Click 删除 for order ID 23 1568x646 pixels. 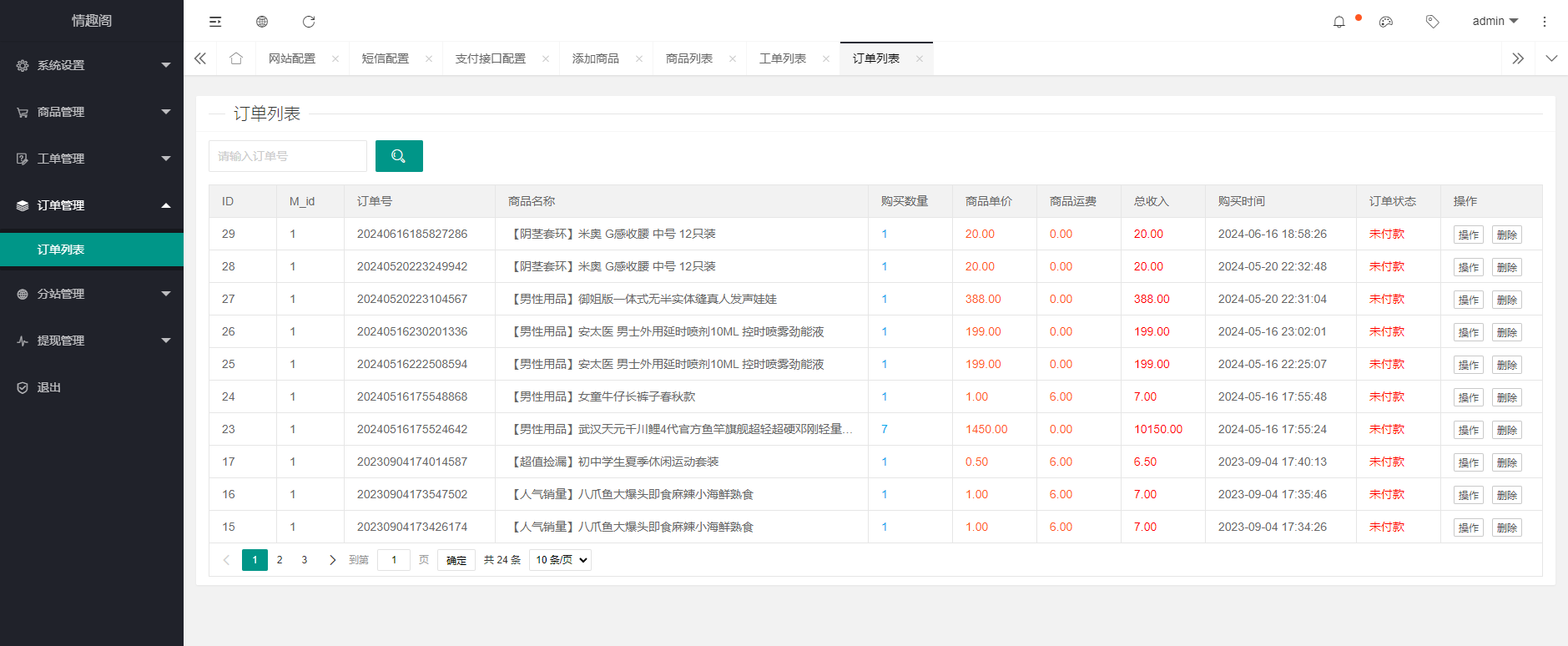1507,430
